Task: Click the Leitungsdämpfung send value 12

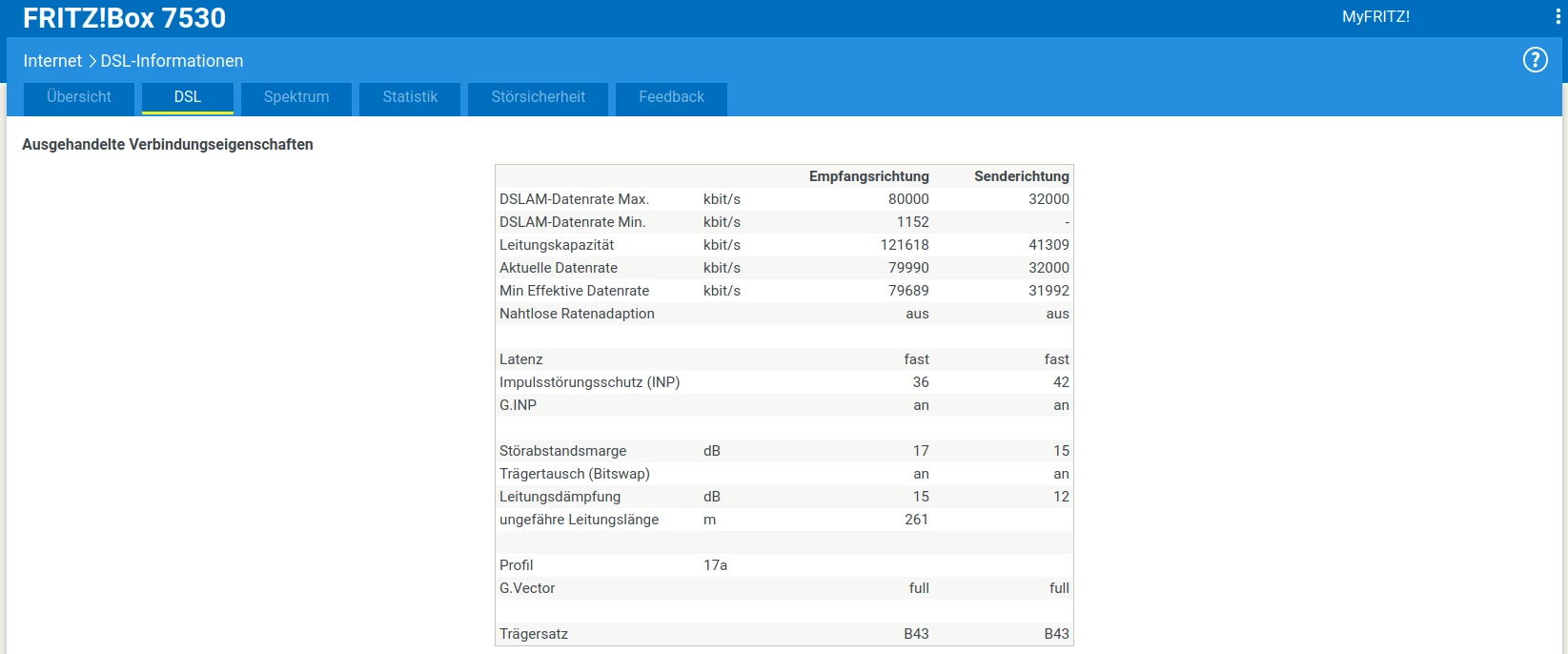Action: coord(1061,497)
